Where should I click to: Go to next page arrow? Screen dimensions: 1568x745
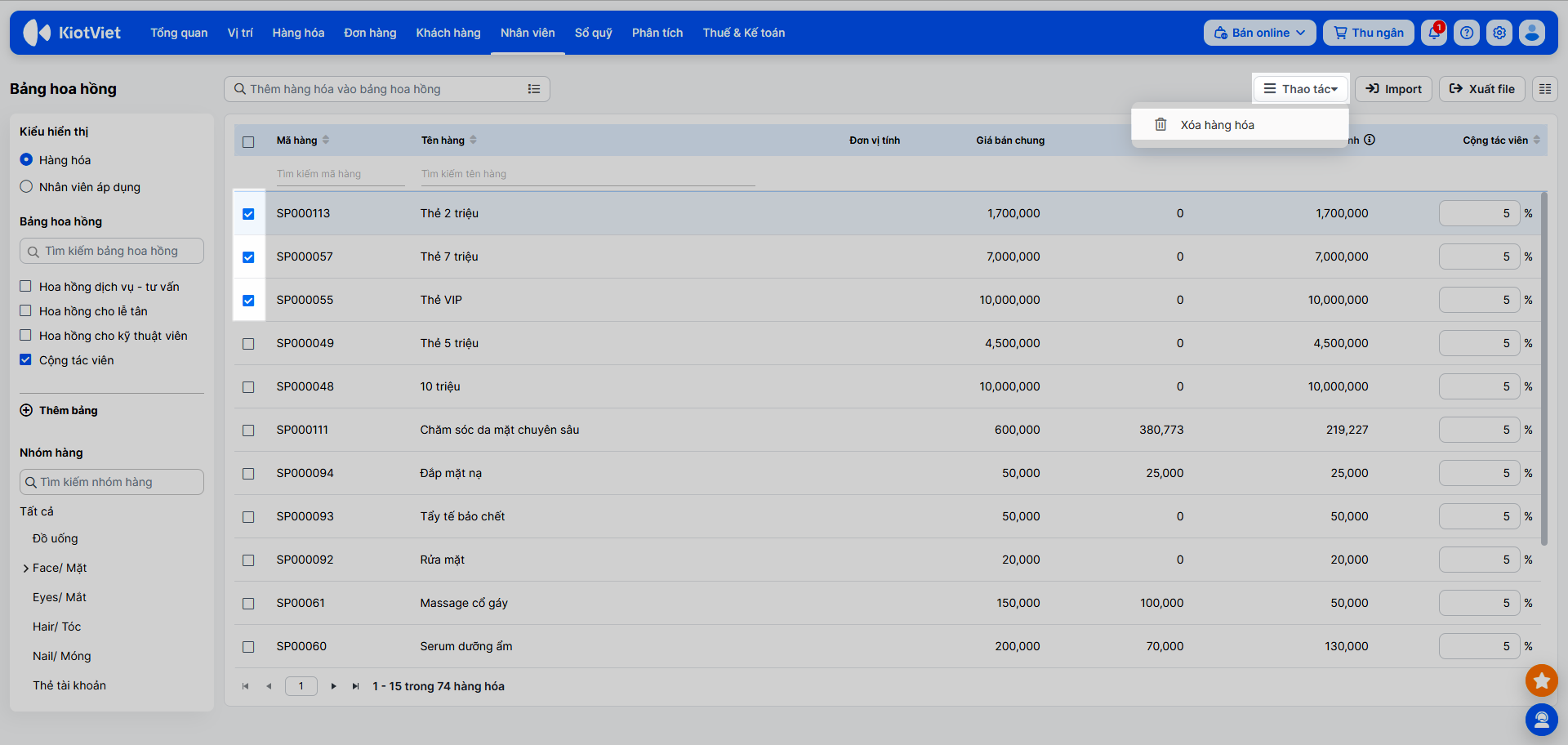[x=333, y=686]
